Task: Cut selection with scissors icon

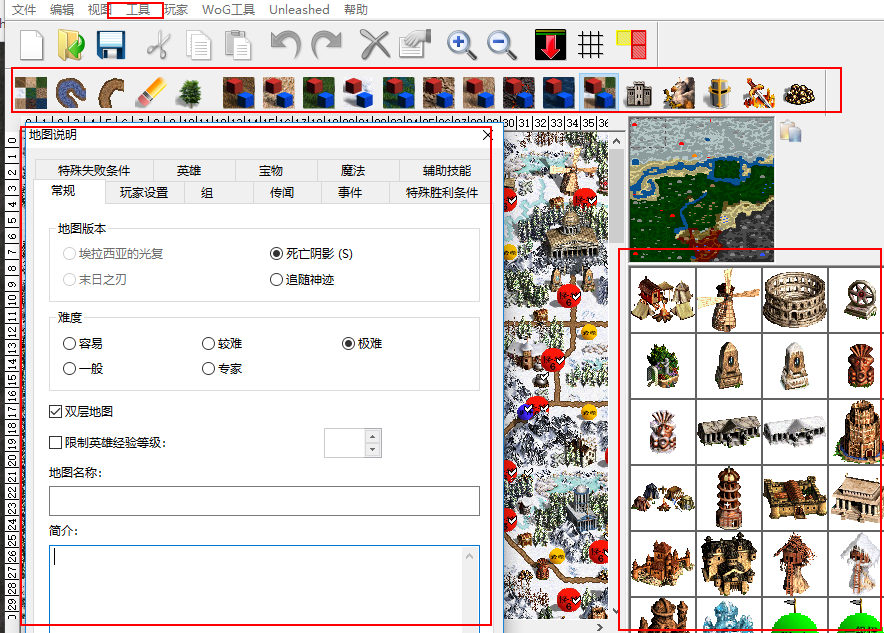Action: pyautogui.click(x=158, y=45)
